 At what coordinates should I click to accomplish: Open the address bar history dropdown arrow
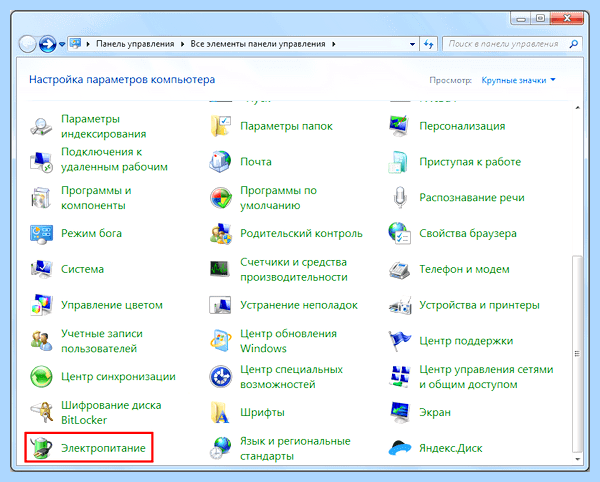pos(412,44)
